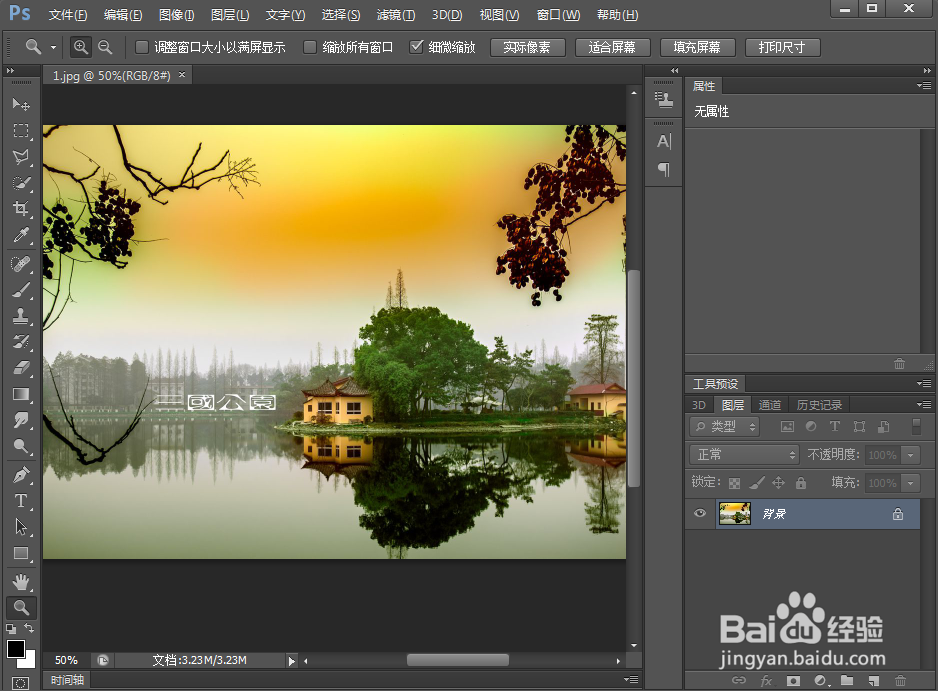
Task: Toggle lock position icon
Action: coord(778,482)
